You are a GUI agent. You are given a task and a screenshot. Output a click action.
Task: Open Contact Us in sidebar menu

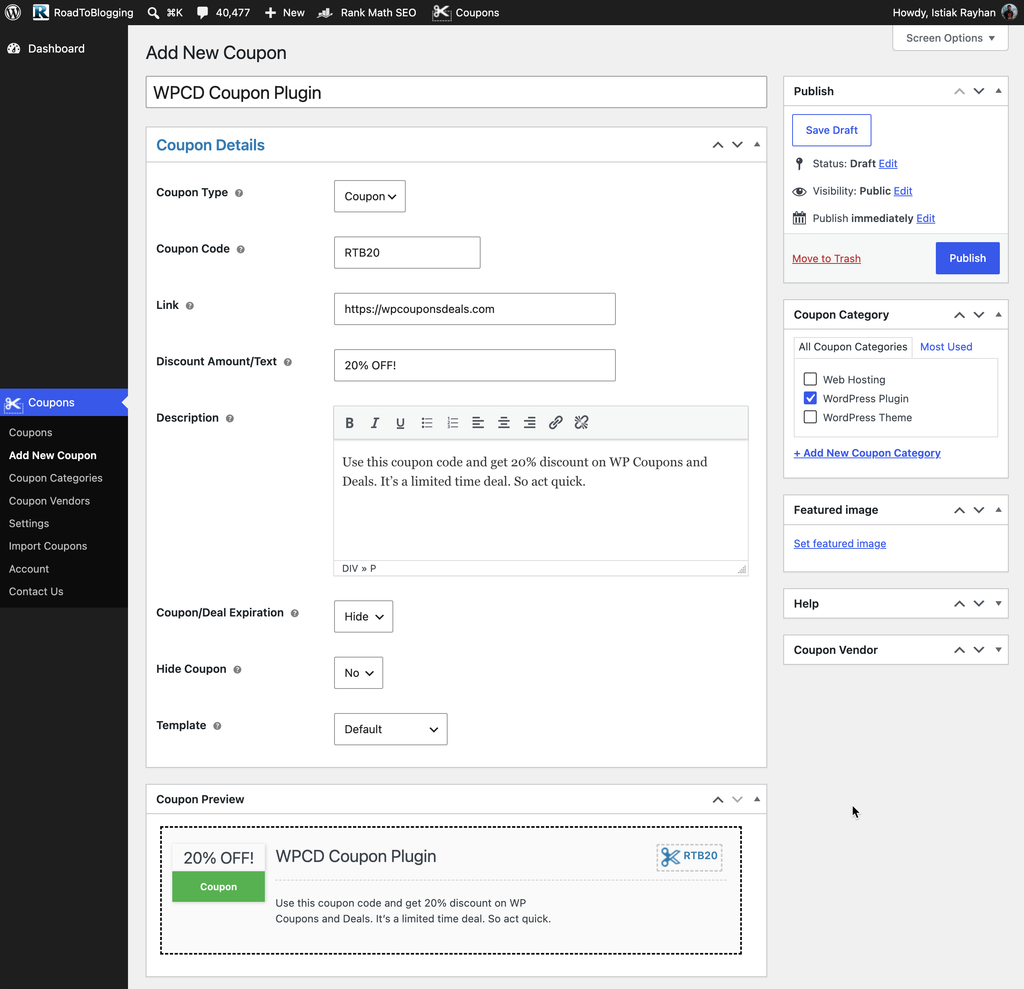pos(36,591)
